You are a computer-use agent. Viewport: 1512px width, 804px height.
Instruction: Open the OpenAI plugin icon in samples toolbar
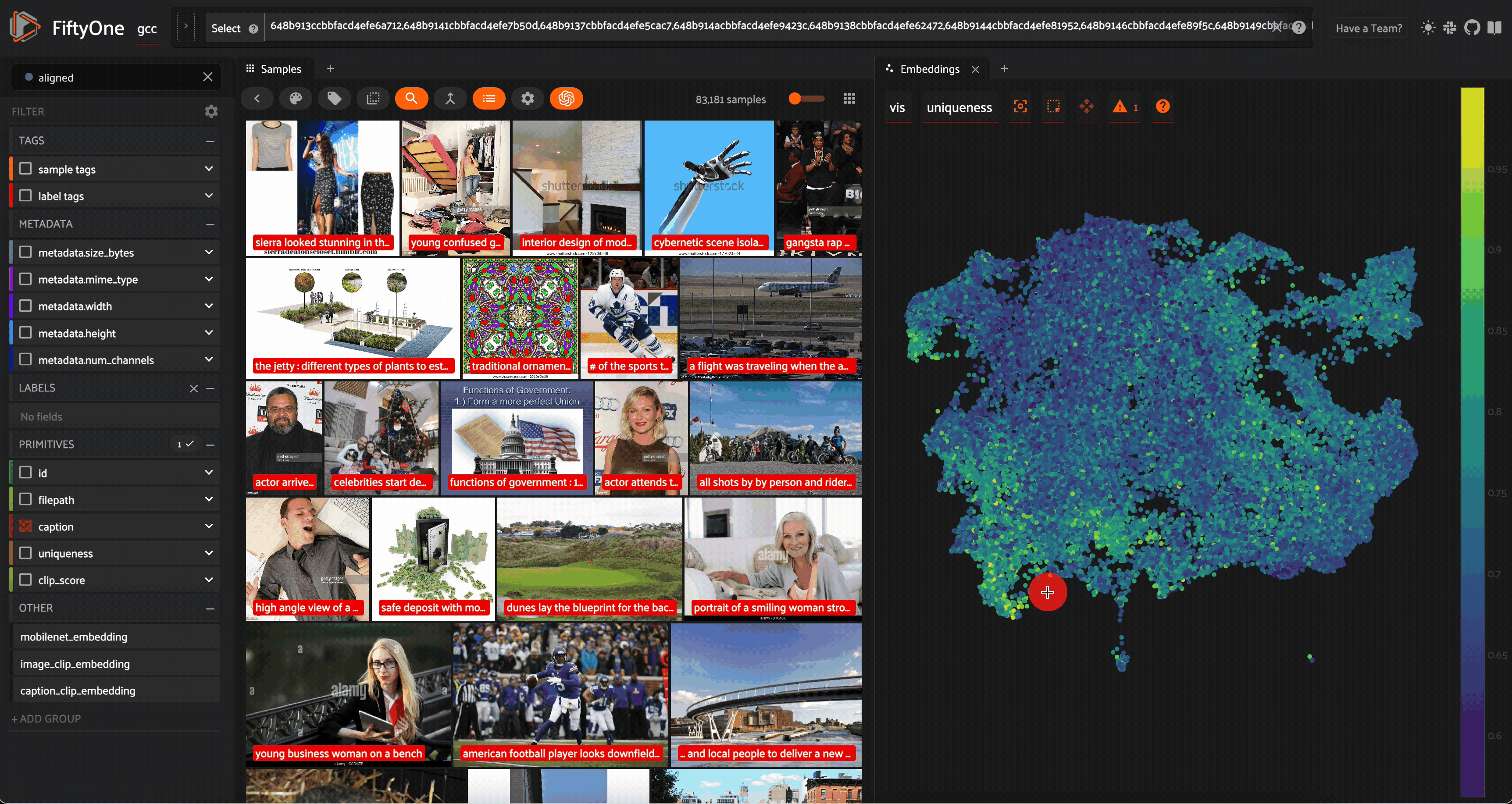click(x=566, y=99)
